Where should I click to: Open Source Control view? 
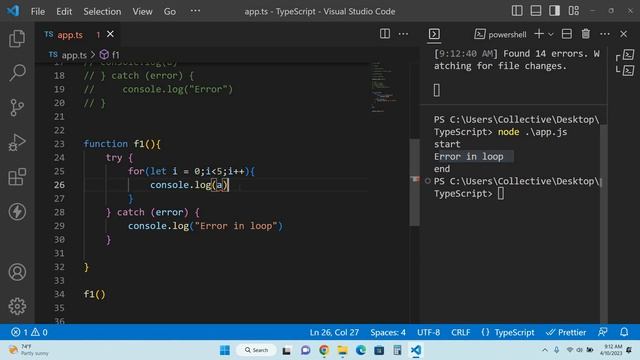[x=17, y=108]
